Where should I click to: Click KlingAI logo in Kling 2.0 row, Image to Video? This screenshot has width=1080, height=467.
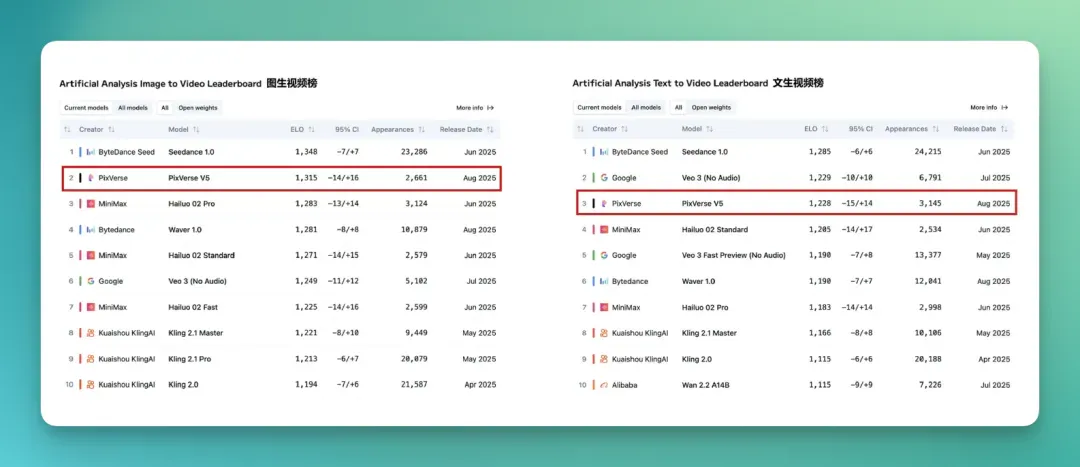pyautogui.click(x=90, y=385)
